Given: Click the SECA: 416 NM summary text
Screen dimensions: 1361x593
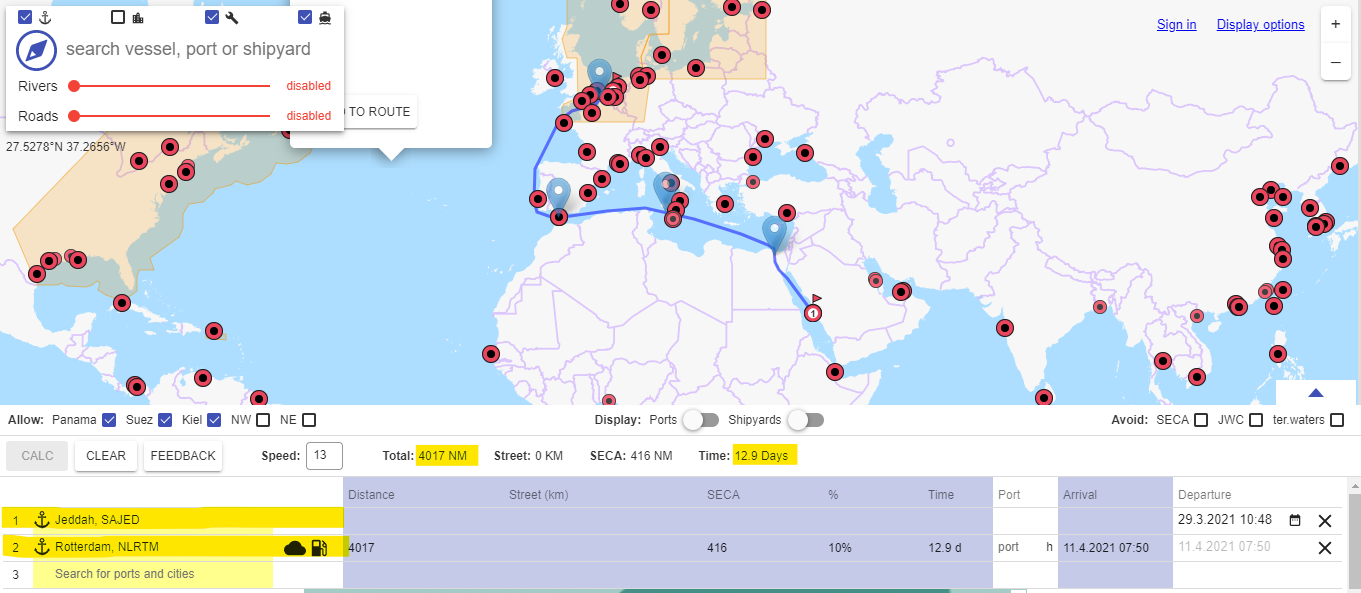Looking at the screenshot, I should (631, 455).
